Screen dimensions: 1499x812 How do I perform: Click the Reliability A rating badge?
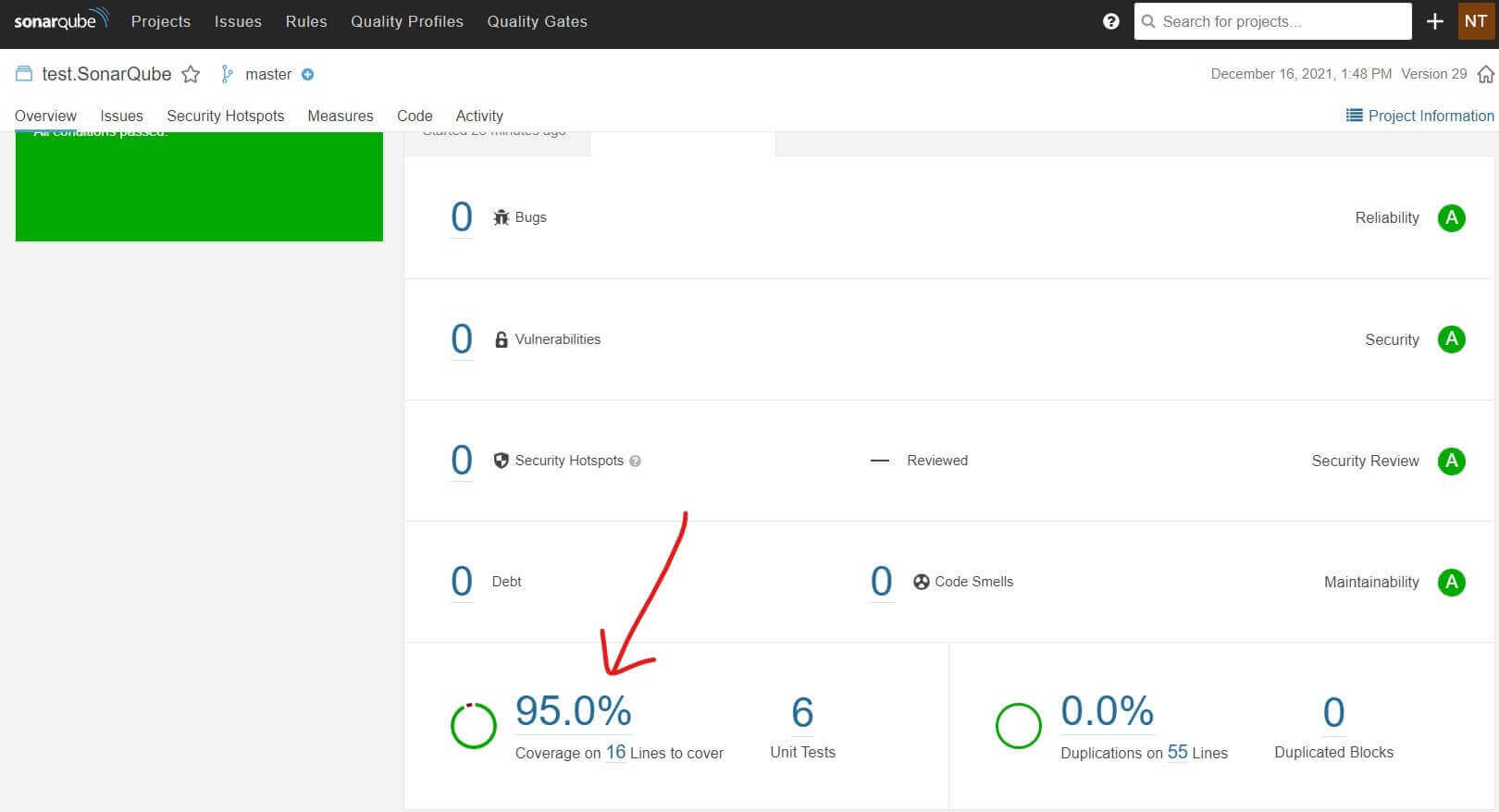1451,218
